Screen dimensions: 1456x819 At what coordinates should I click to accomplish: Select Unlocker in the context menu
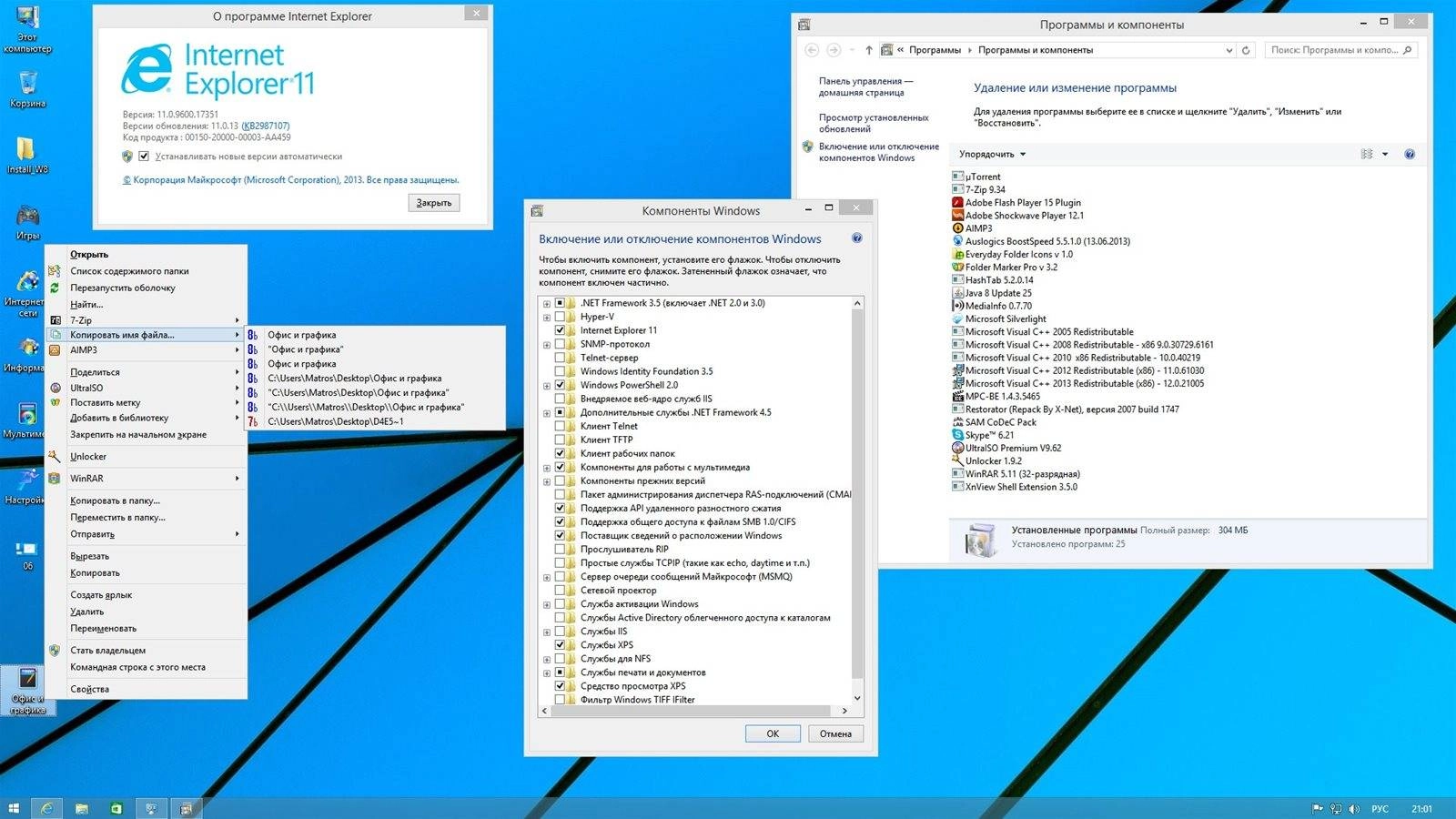(x=146, y=456)
